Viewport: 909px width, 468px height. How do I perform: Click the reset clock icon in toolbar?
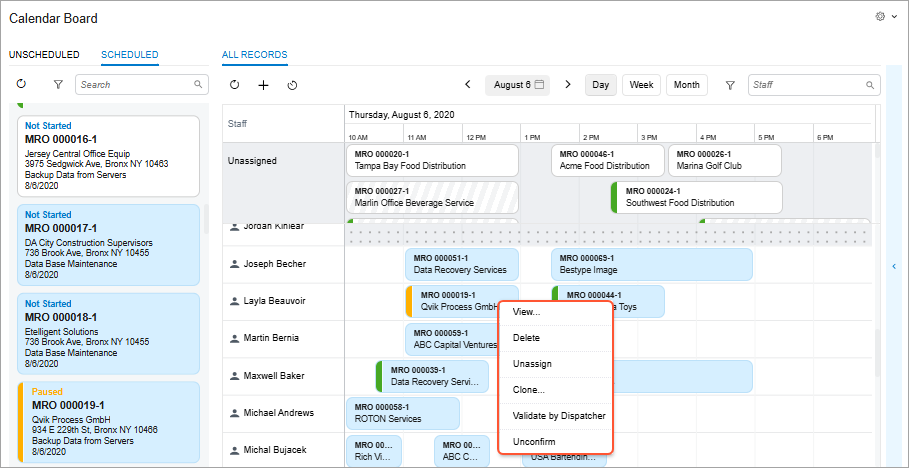click(292, 85)
